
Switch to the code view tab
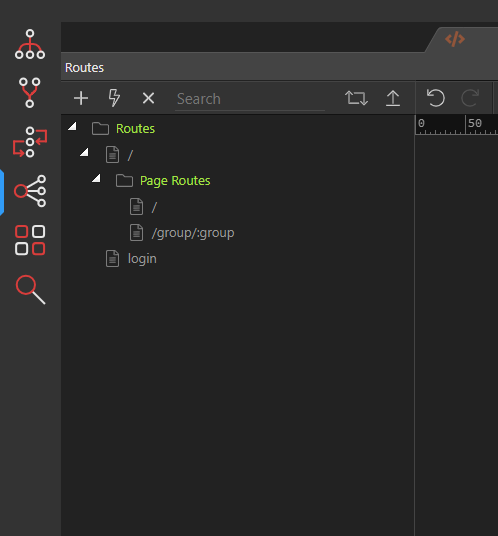click(x=455, y=39)
